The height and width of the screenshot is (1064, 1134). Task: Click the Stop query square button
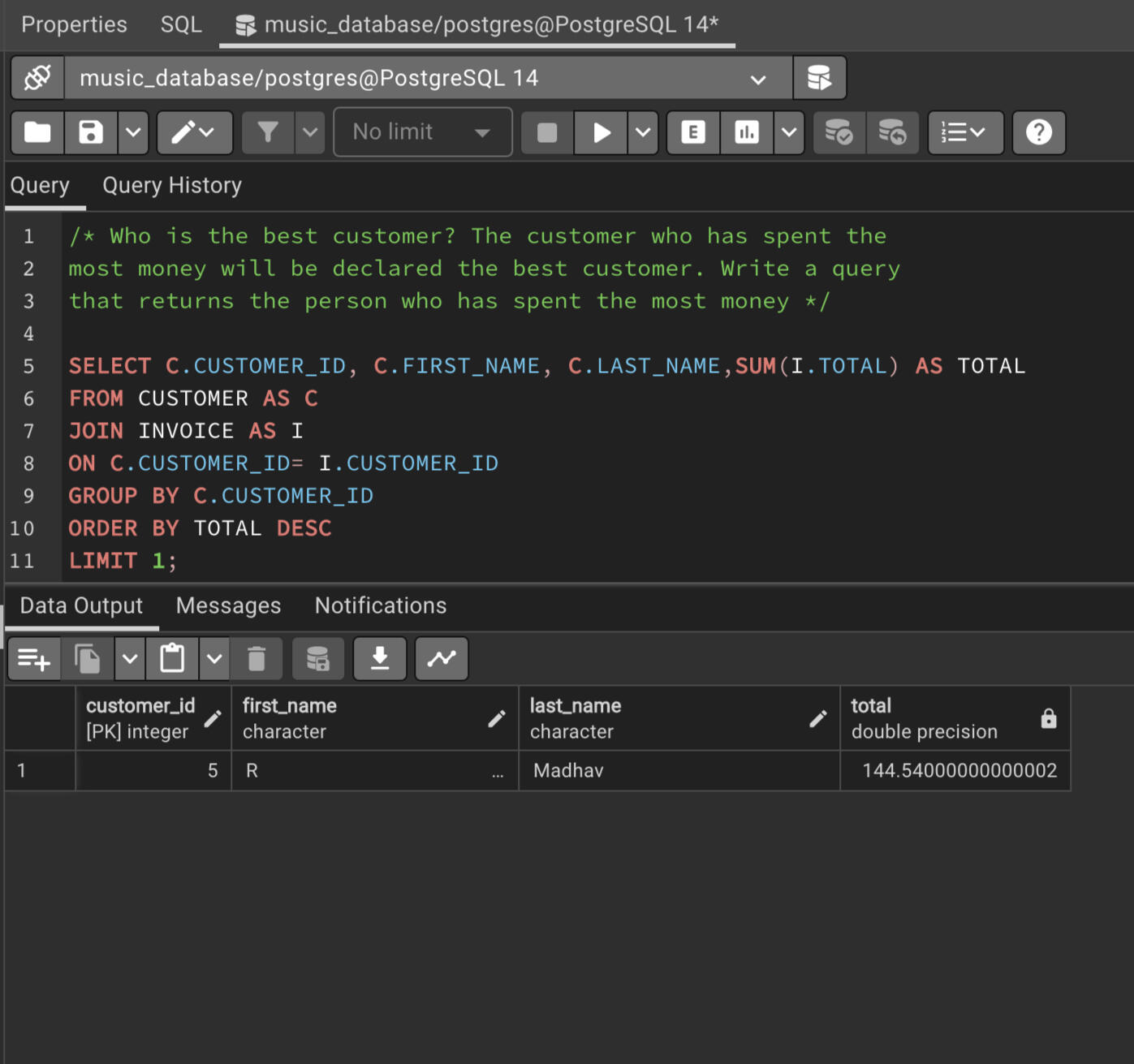pos(547,132)
